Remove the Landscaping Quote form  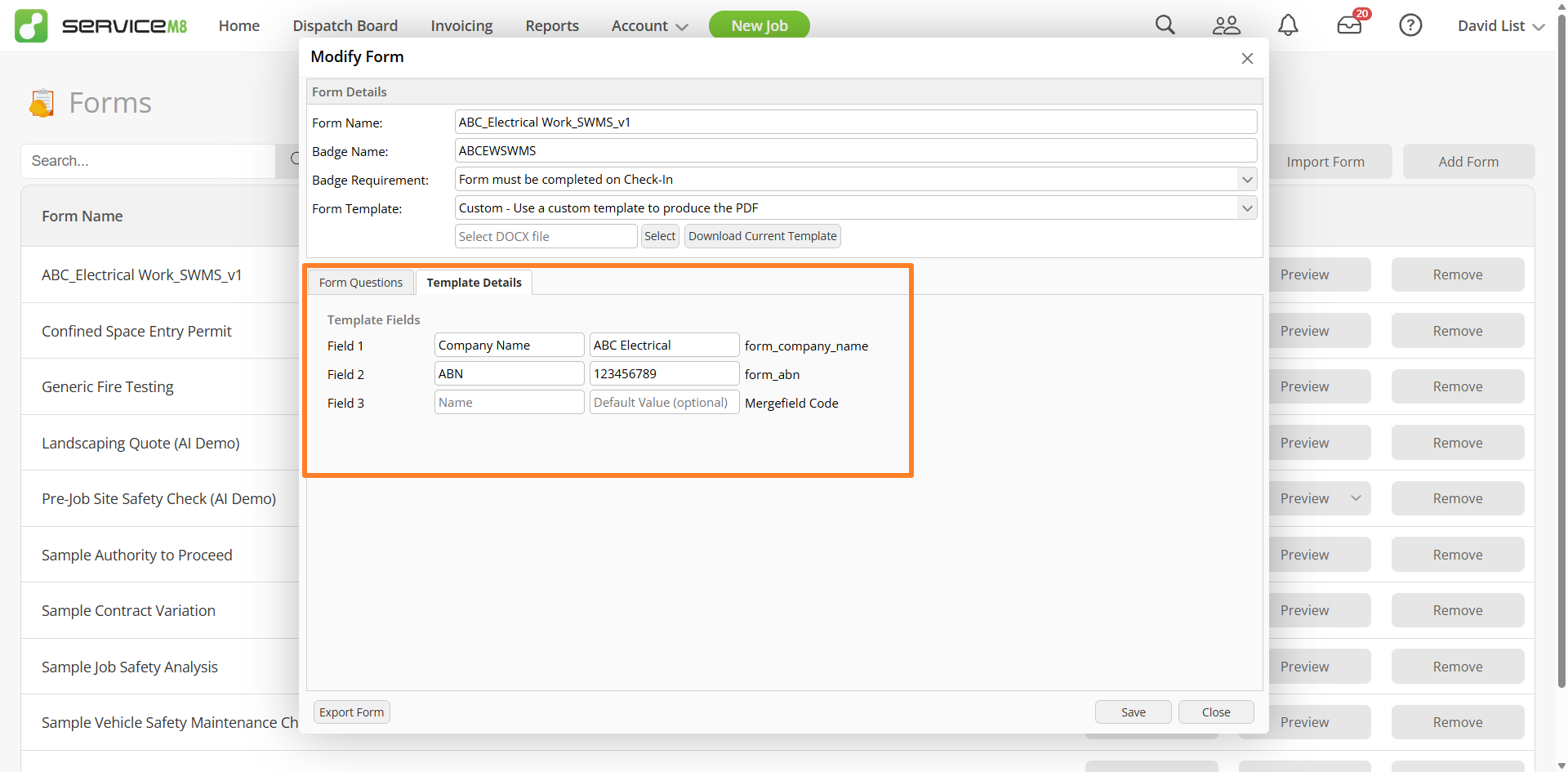pyautogui.click(x=1458, y=443)
